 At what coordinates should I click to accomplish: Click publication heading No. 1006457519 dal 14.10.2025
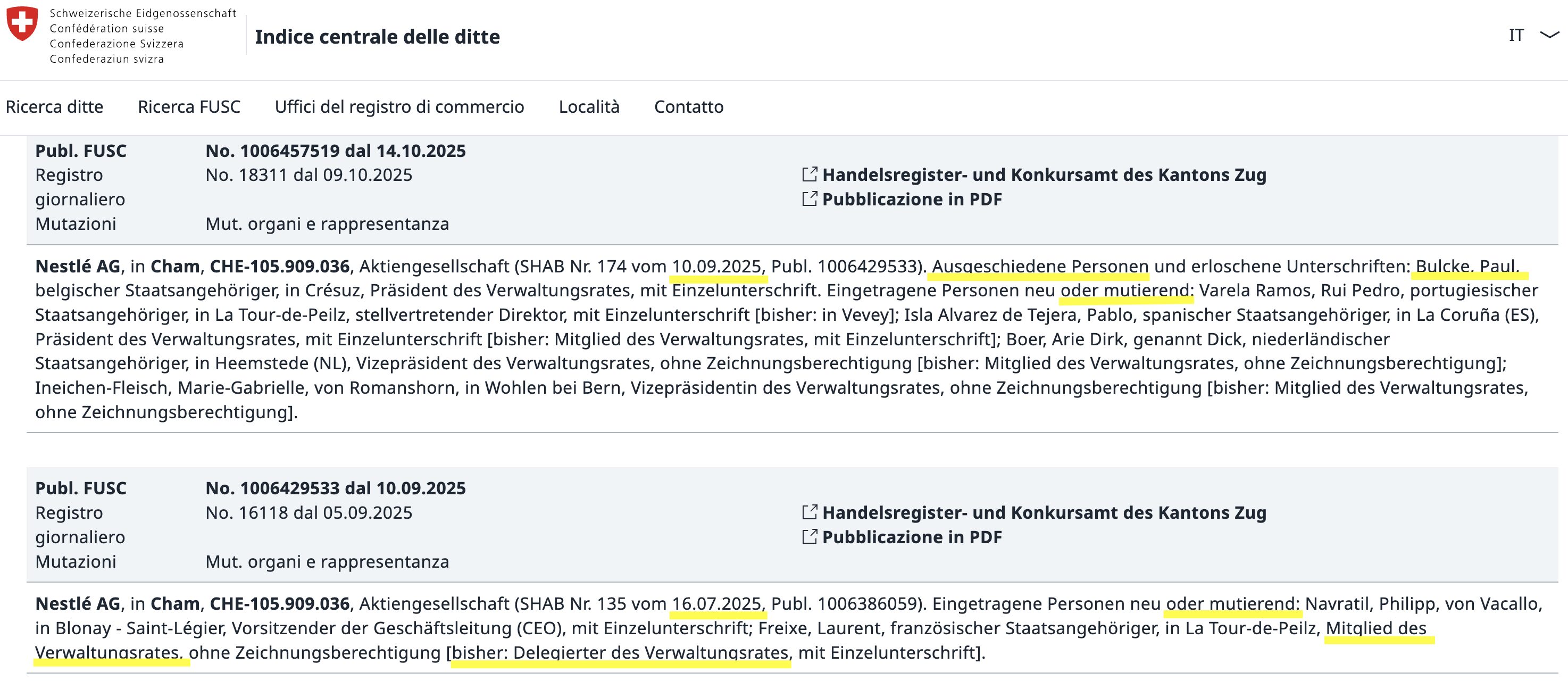coord(336,151)
